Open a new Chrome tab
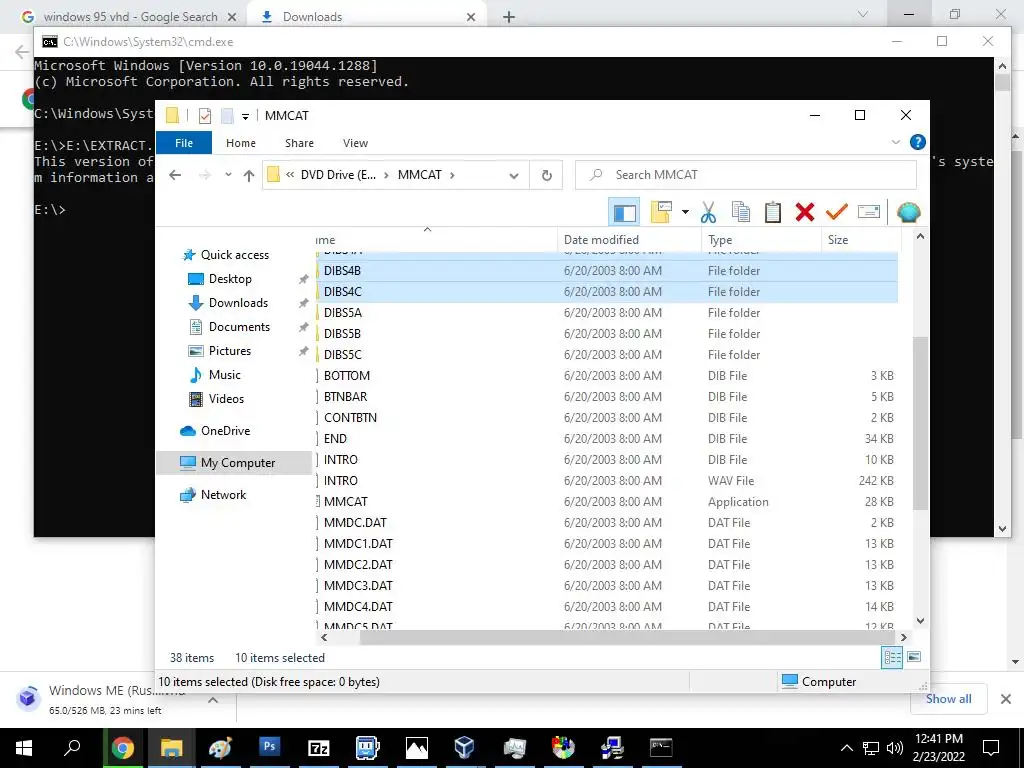The width and height of the screenshot is (1024, 768). tap(509, 17)
